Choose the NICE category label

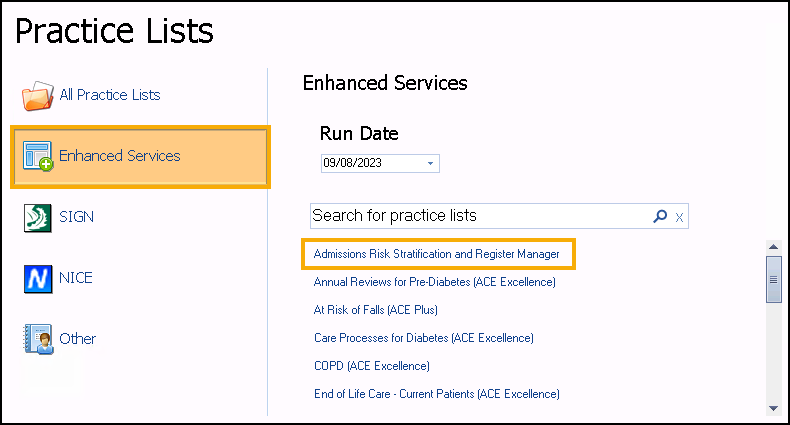point(76,278)
